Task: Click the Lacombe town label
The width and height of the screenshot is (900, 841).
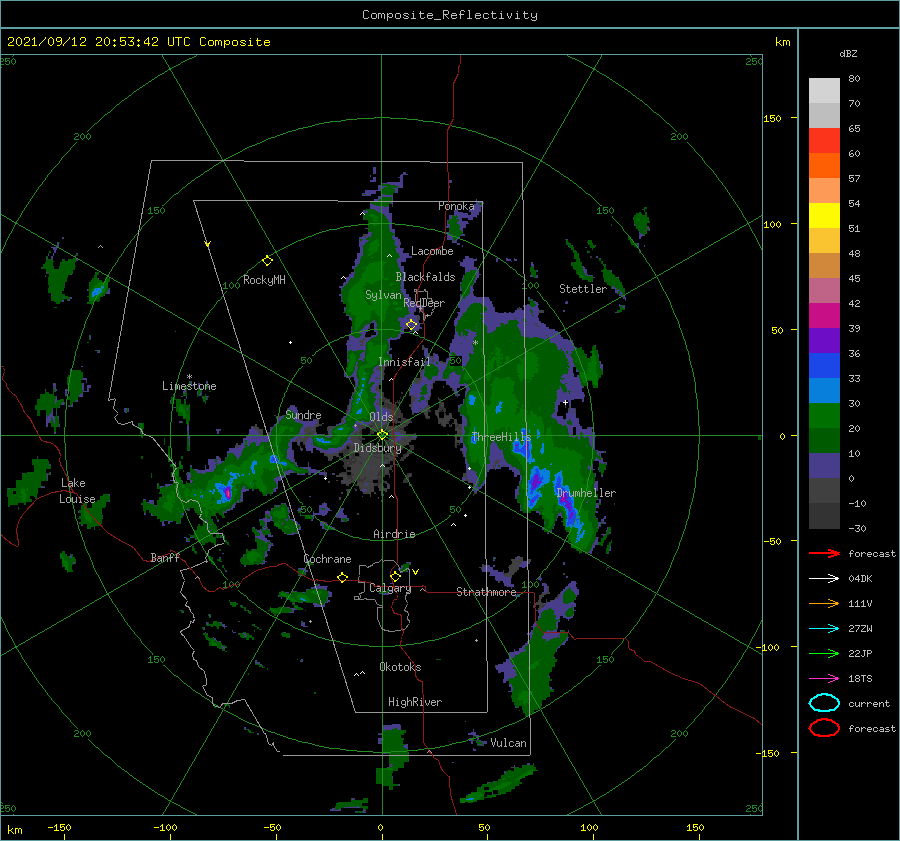Action: tap(432, 251)
